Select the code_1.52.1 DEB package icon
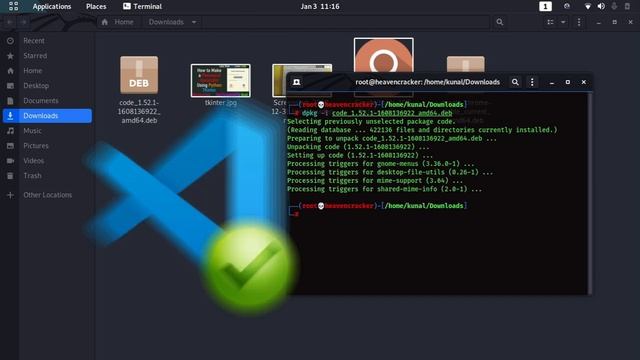This screenshot has height=360, width=640. click(139, 75)
